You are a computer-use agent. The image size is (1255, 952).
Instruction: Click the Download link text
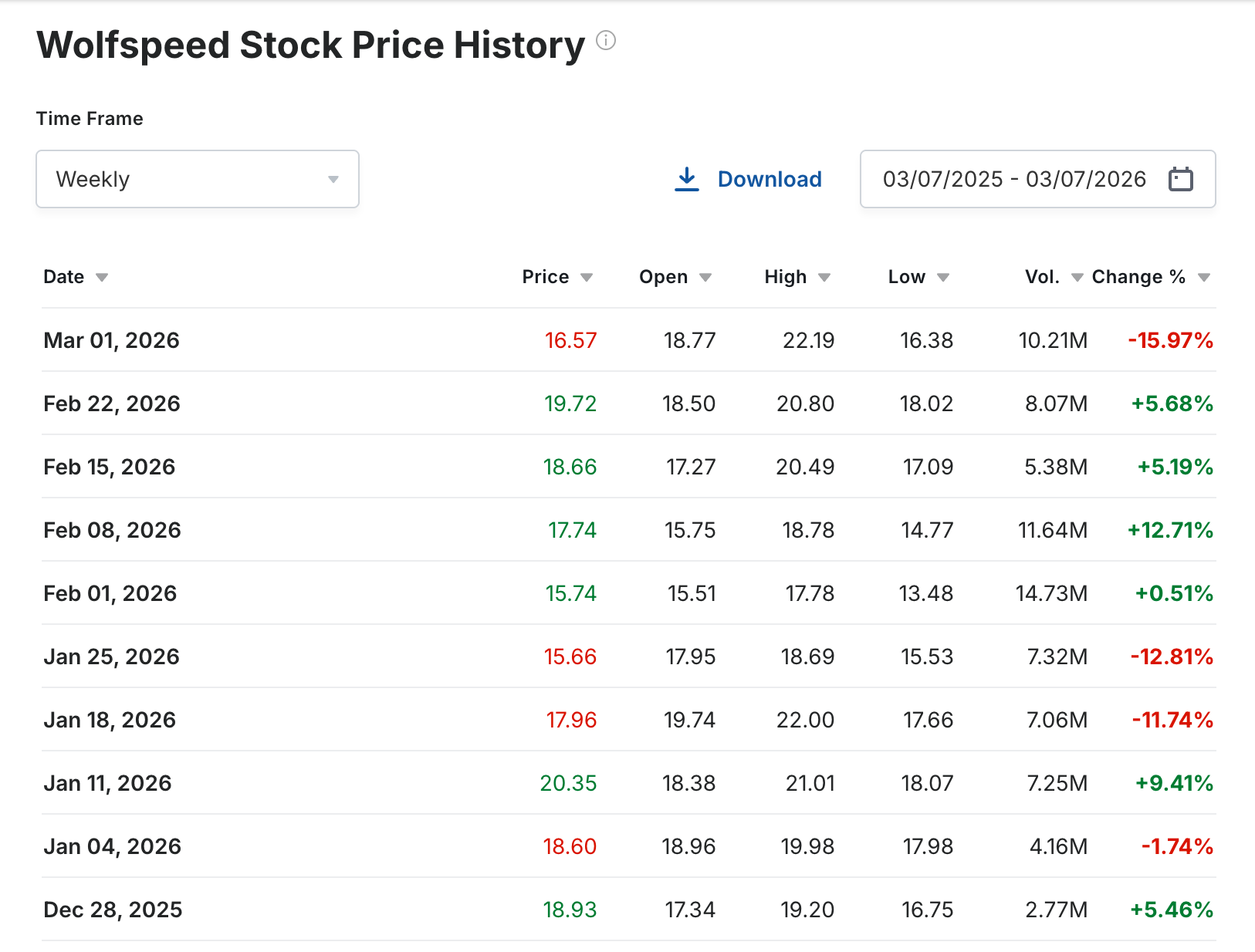click(x=770, y=179)
